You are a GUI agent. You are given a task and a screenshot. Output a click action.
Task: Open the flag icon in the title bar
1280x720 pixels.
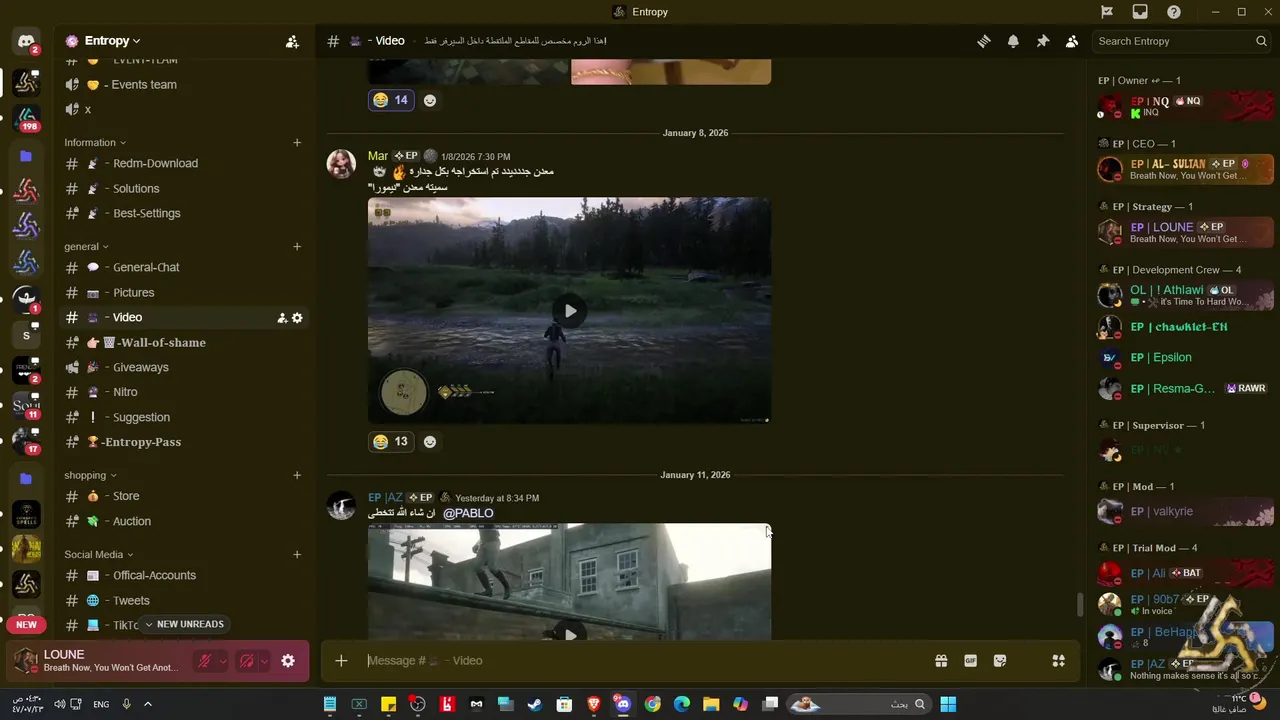(x=1107, y=12)
